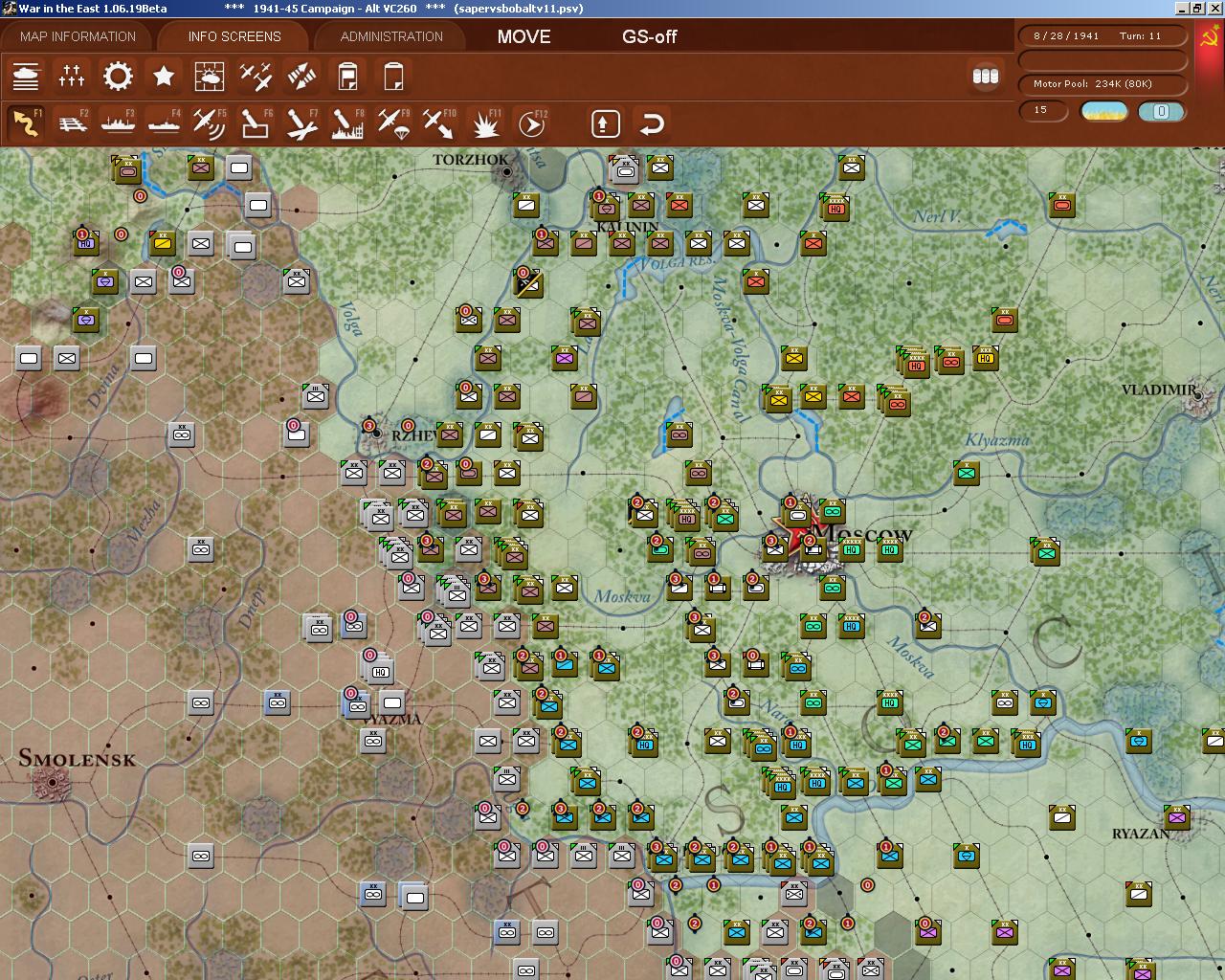The height and width of the screenshot is (980, 1225).
Task: Open the INFO SCREENS tab
Action: 234,36
